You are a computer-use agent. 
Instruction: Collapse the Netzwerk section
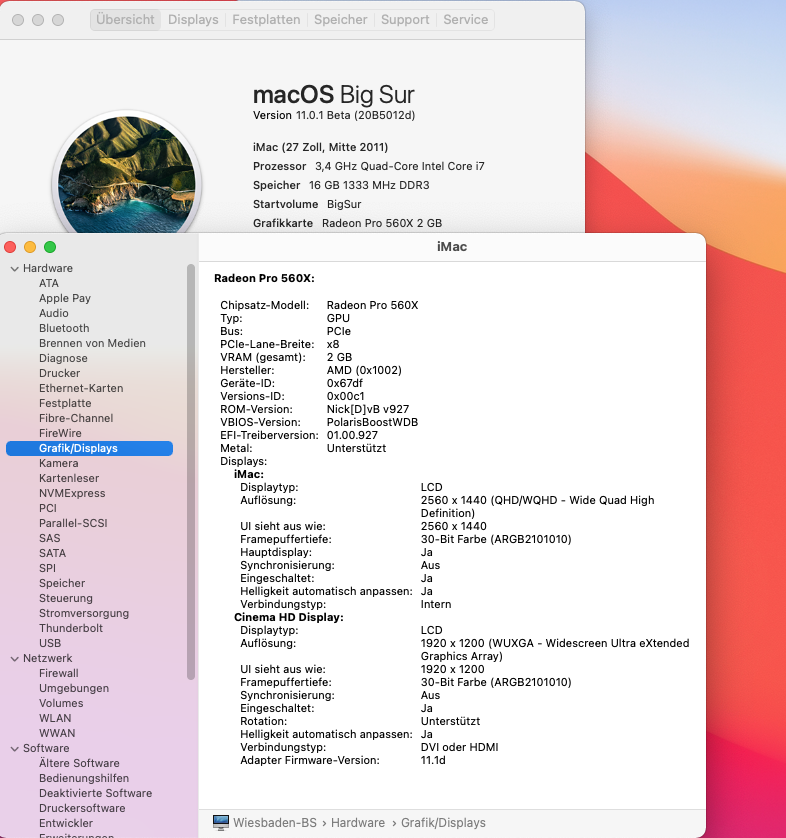[x=14, y=659]
